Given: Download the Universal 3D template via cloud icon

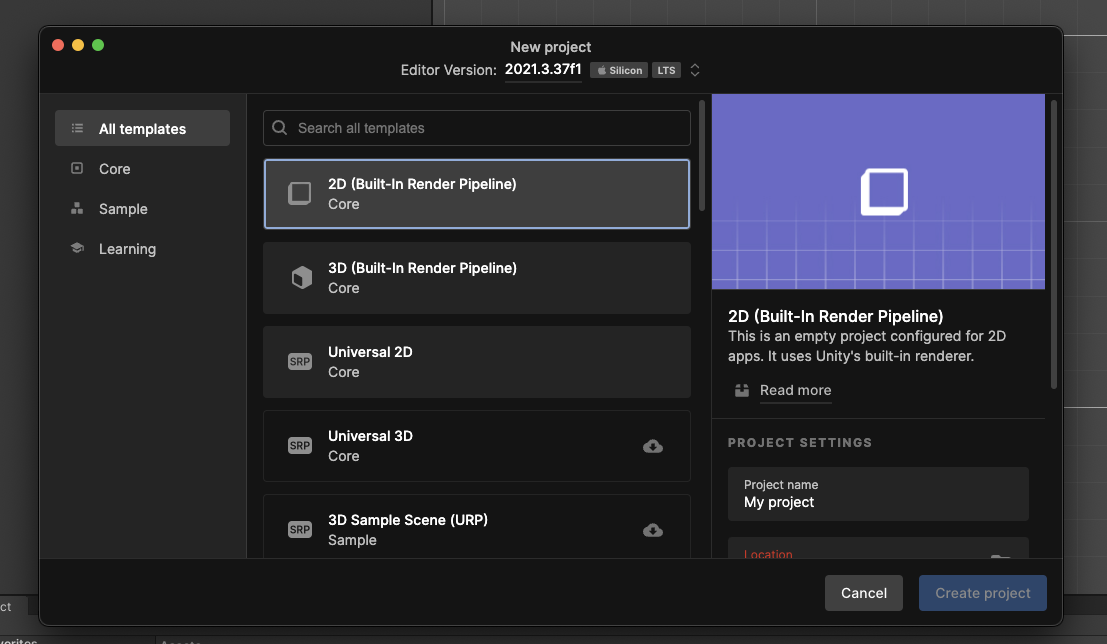Looking at the screenshot, I should [653, 446].
